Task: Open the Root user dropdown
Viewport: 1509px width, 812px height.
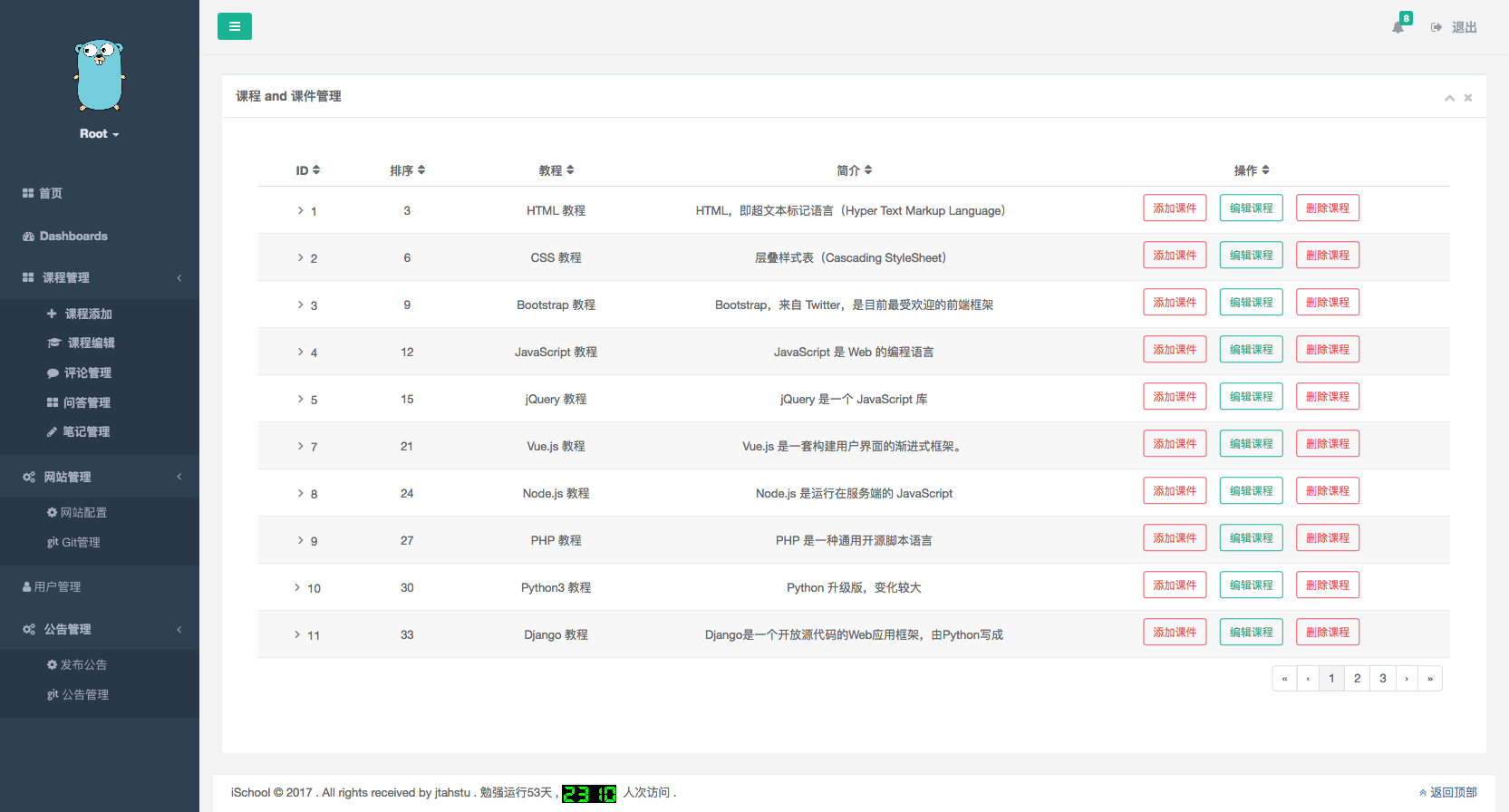Action: pos(100,134)
